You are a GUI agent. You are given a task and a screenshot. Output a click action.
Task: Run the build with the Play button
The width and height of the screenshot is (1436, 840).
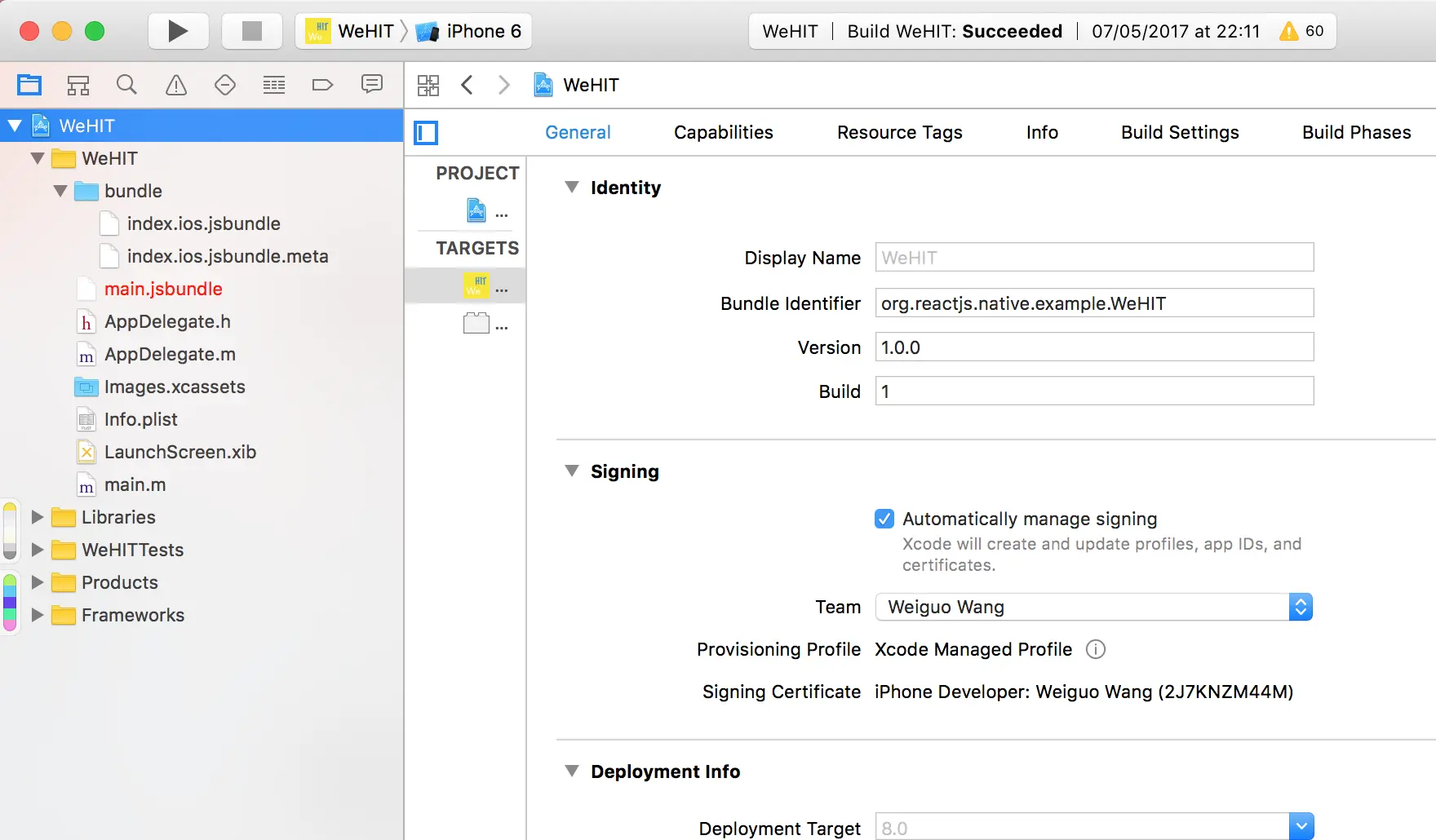pyautogui.click(x=178, y=31)
